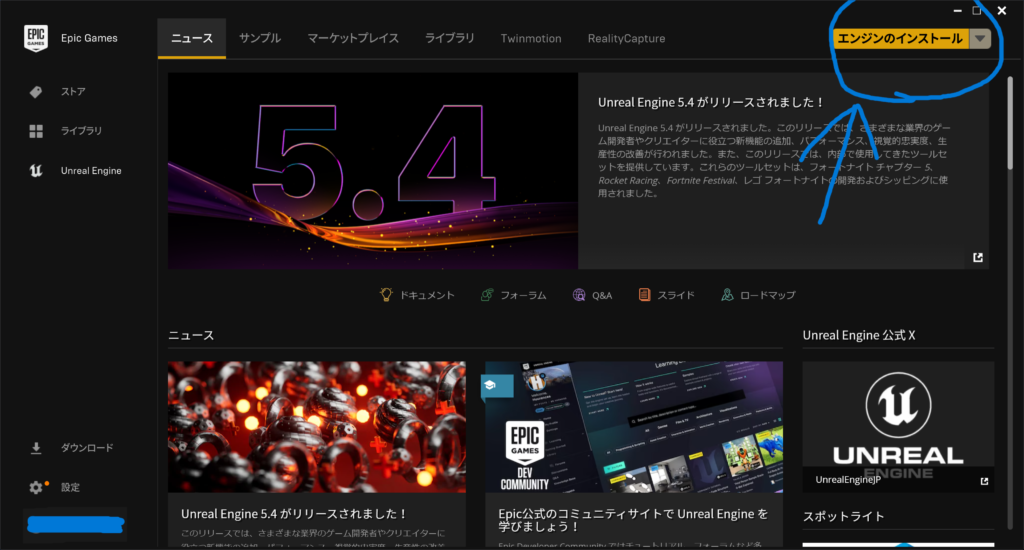Click the settings gear icon

36,488
